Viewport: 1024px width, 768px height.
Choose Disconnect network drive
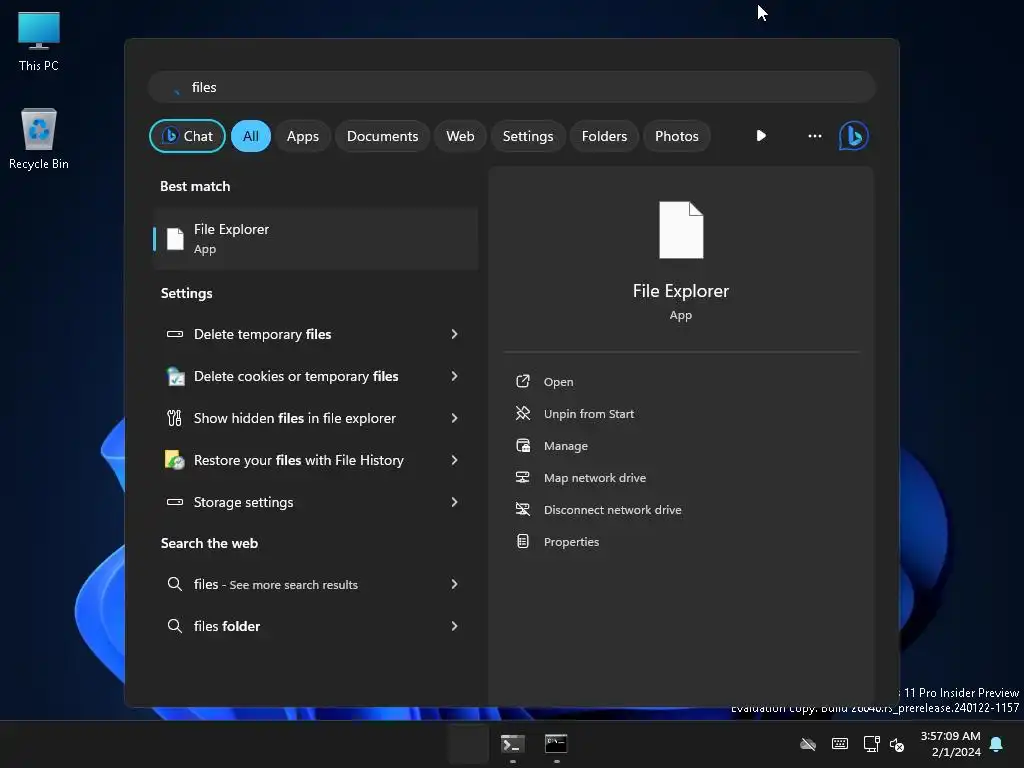[613, 509]
